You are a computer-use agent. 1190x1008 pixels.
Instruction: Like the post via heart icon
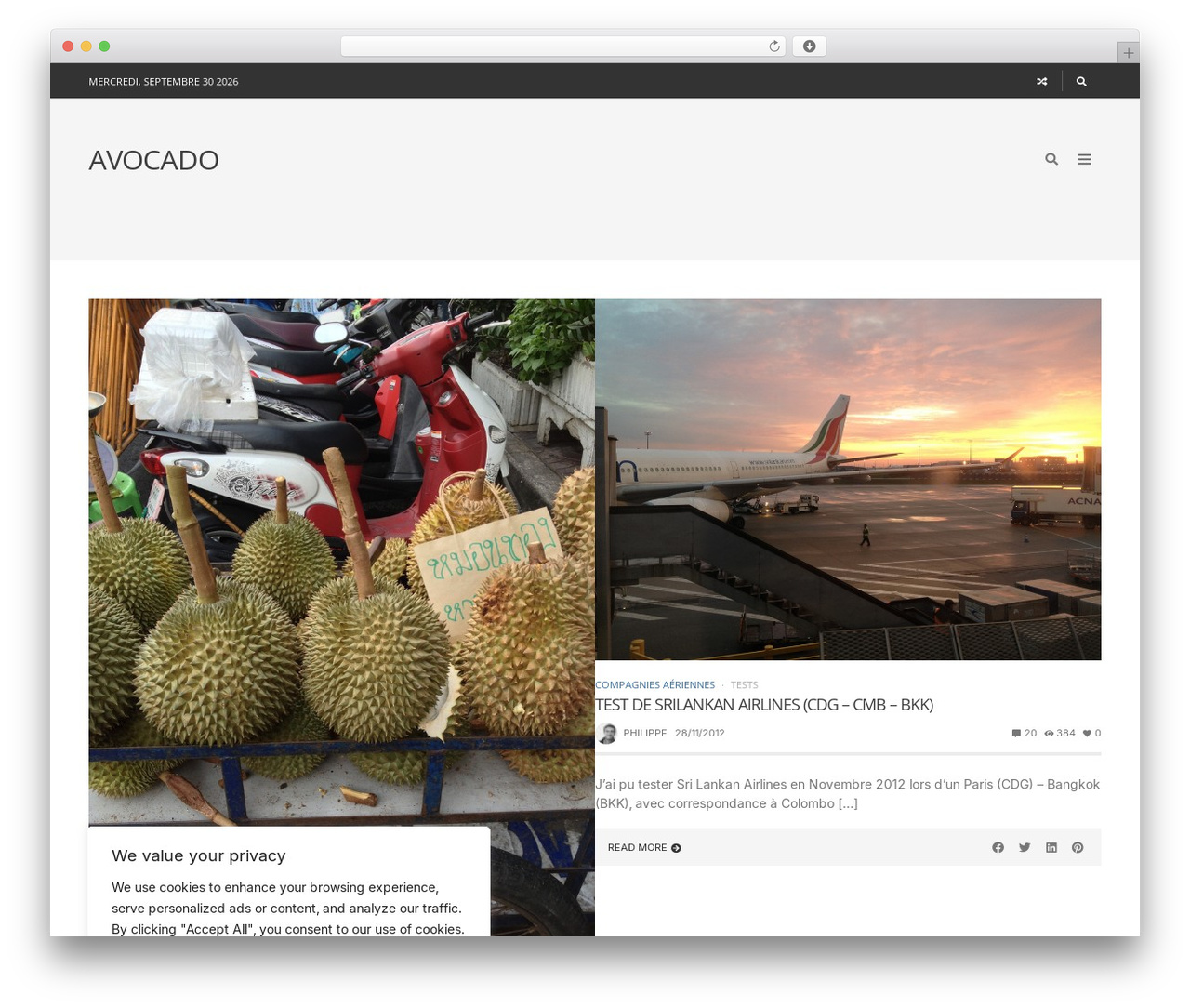coord(1087,734)
